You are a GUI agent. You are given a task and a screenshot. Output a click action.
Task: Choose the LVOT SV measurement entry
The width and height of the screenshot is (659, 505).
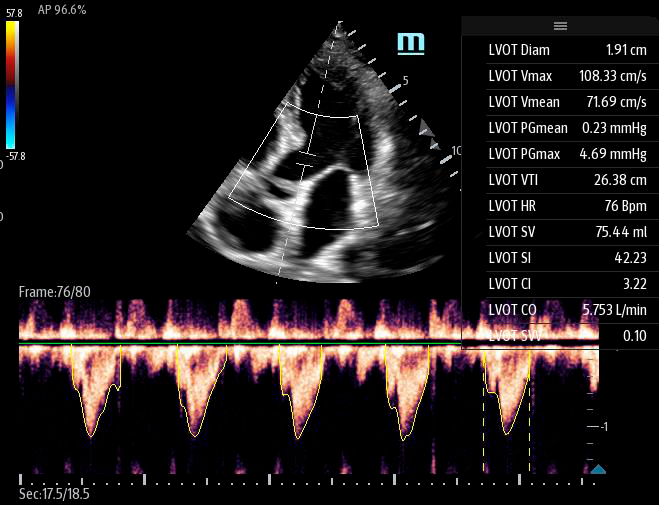pyautogui.click(x=560, y=232)
